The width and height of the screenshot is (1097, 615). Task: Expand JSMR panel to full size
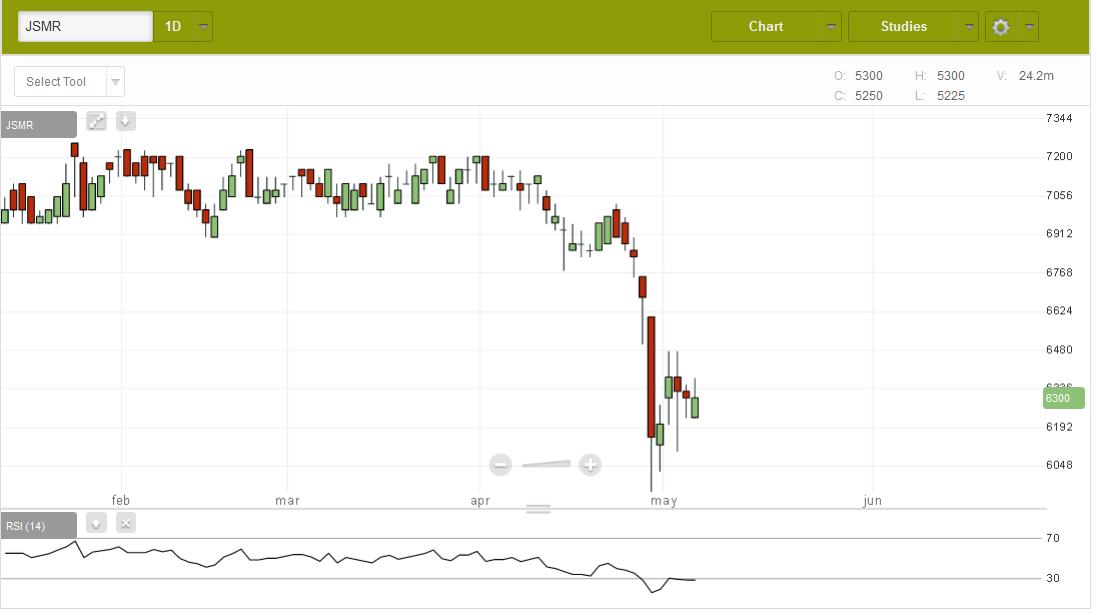point(96,122)
